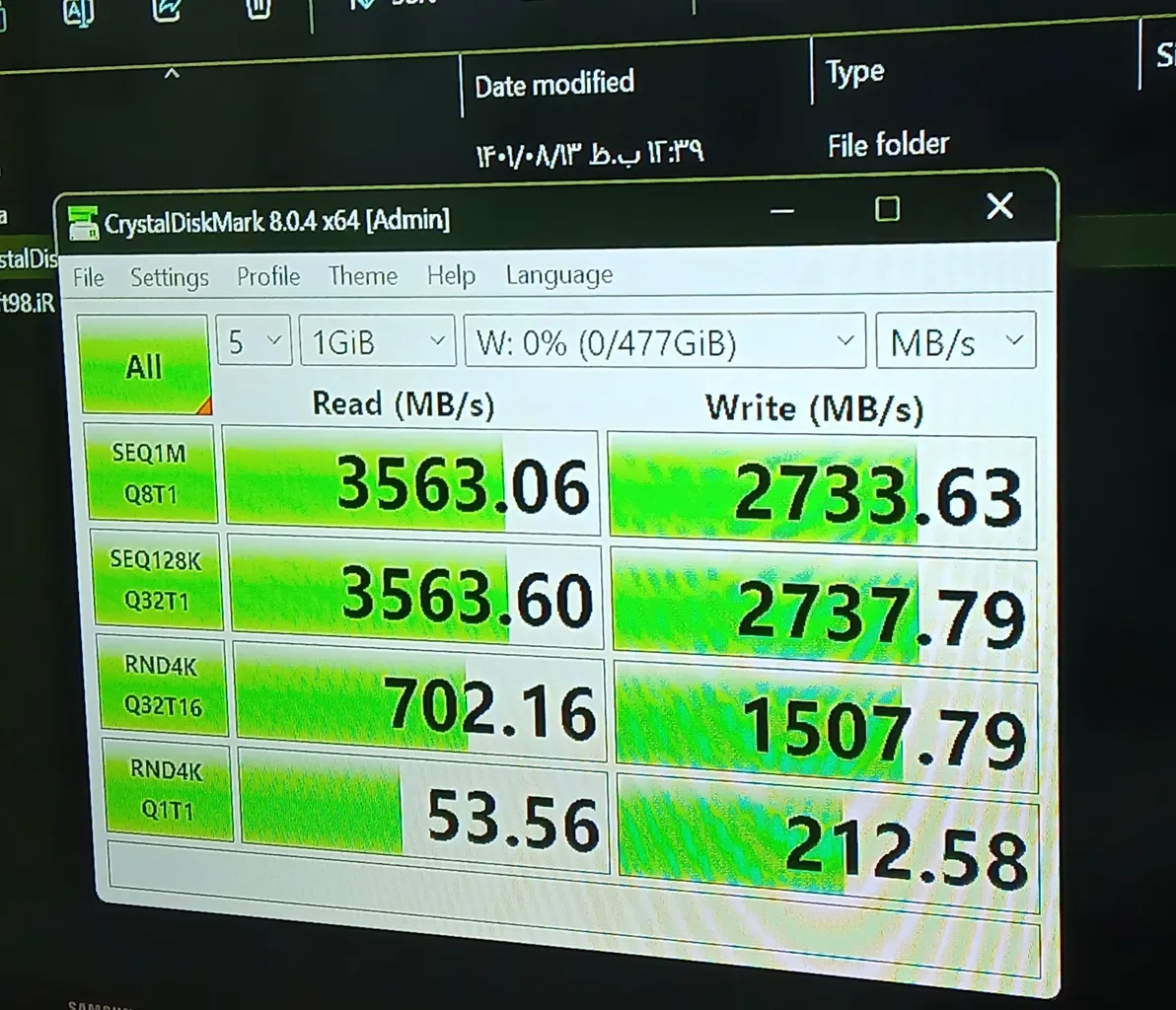Select the write value 2737.79
The image size is (1176, 1010).
tap(825, 611)
